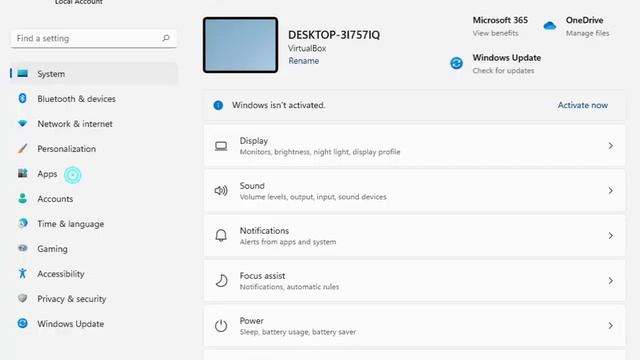
Task: Click the Display laptop icon
Action: [221, 146]
